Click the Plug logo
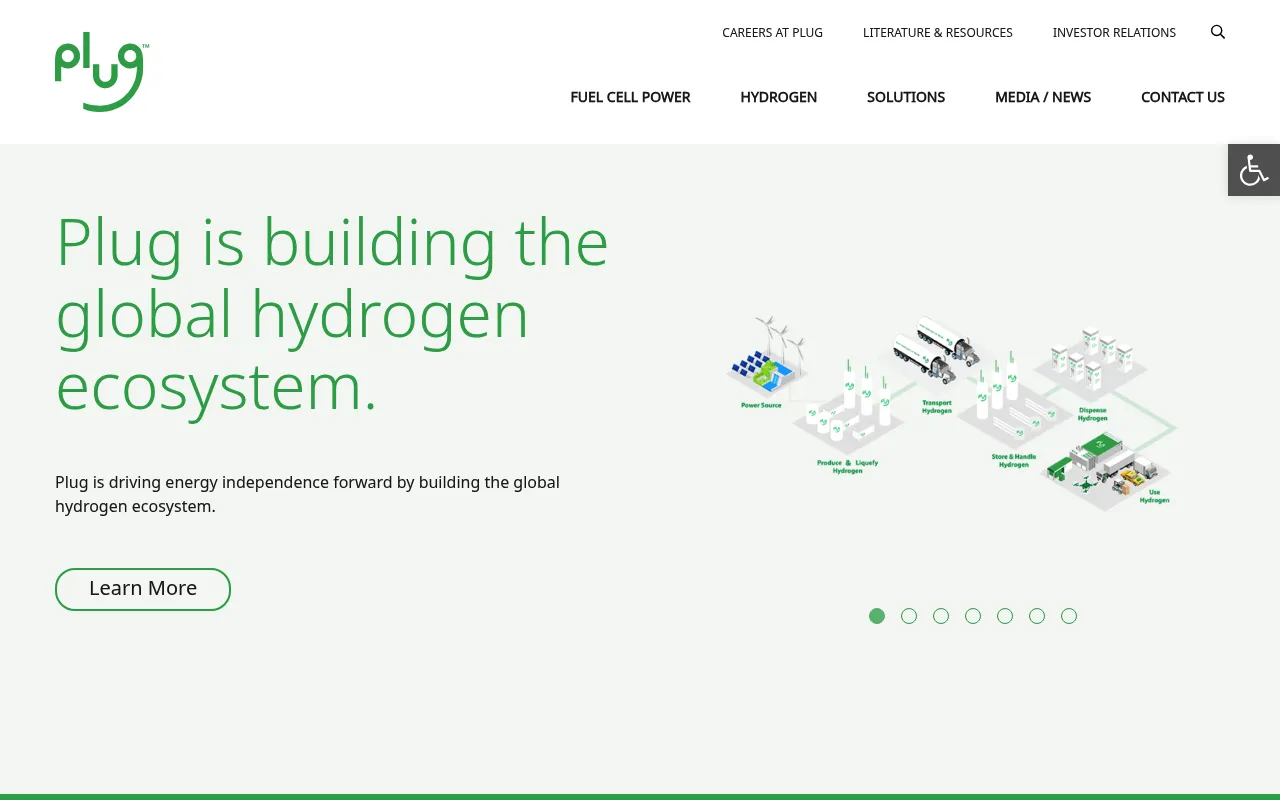Screen dimensions: 1280x800 (102, 72)
